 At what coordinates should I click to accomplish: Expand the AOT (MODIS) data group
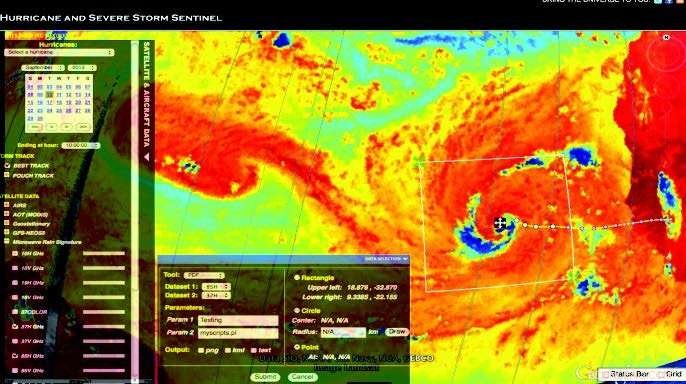(x=7, y=214)
